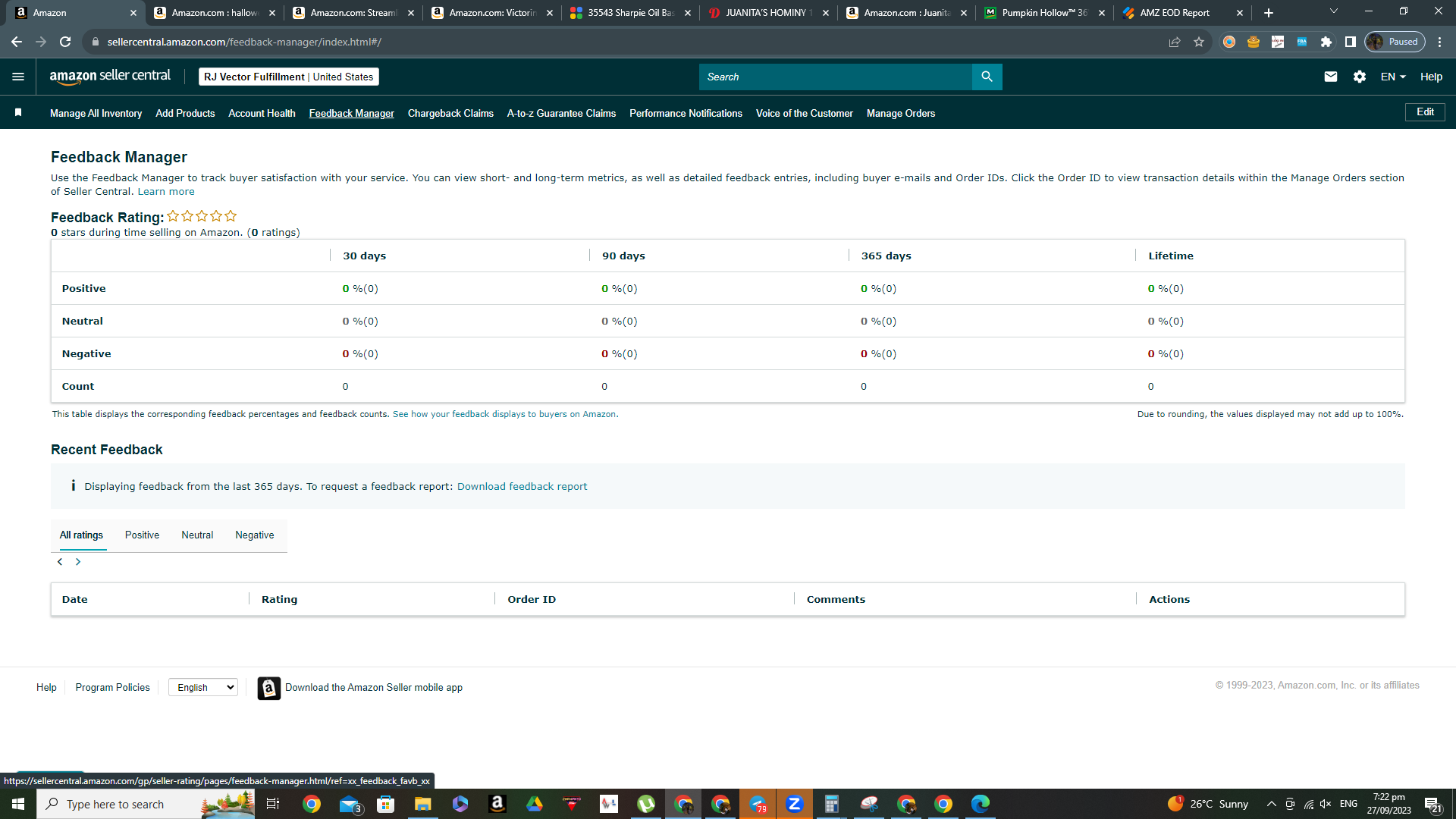Open Zoom in the taskbar
Image resolution: width=1456 pixels, height=819 pixels.
[795, 804]
